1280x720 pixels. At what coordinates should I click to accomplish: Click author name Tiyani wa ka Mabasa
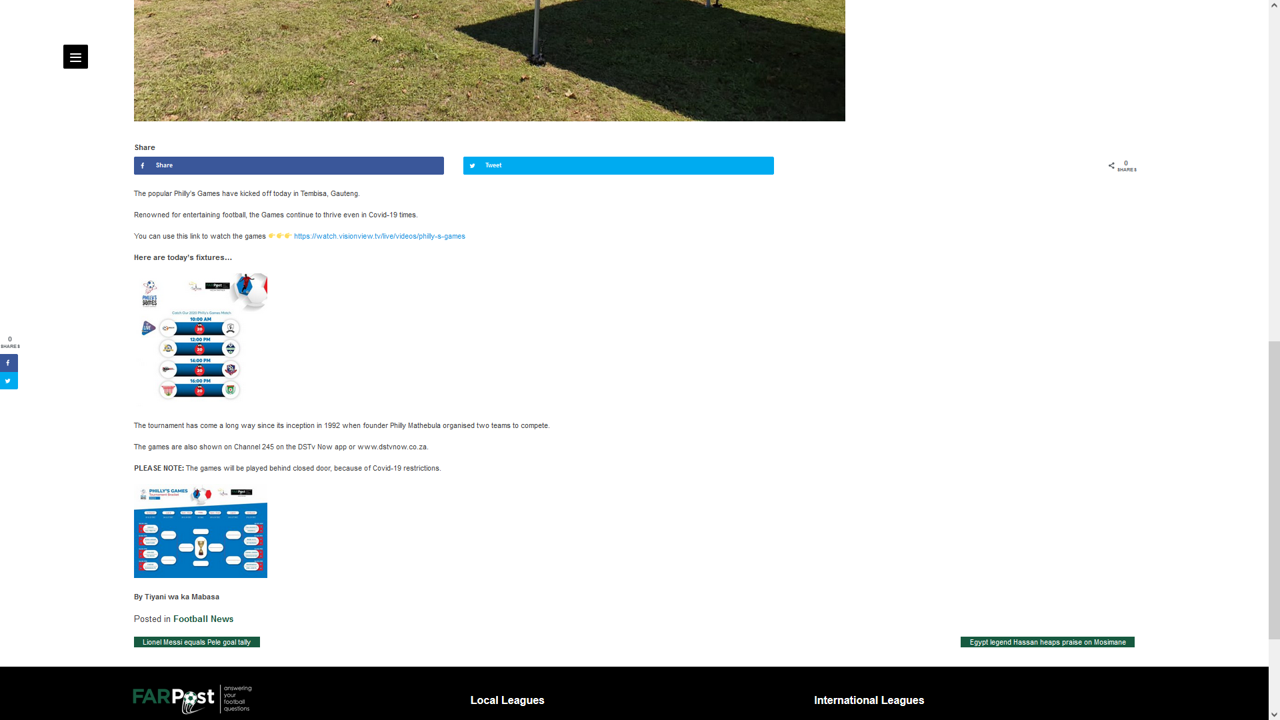pos(181,597)
